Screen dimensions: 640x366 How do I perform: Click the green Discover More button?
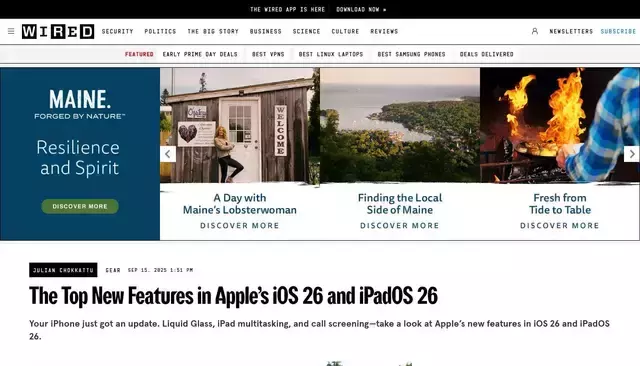coord(80,206)
